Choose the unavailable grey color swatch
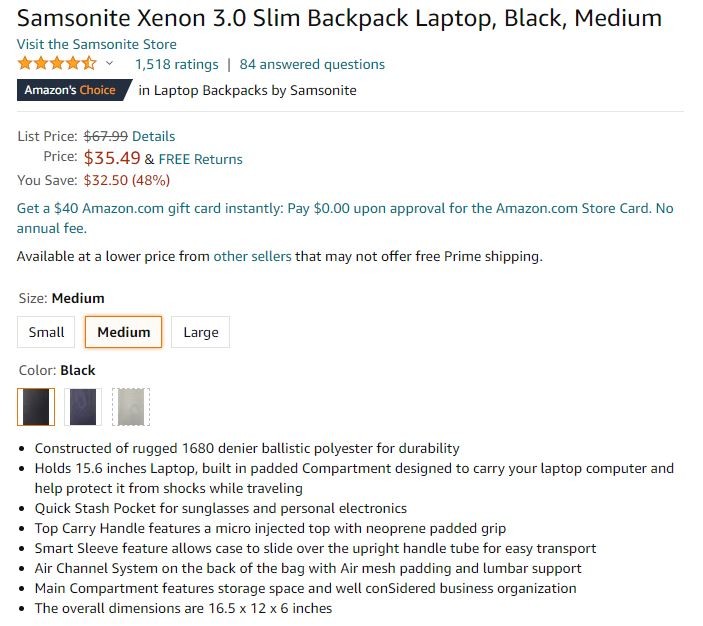Screen dimensions: 703x626 click(x=131, y=407)
